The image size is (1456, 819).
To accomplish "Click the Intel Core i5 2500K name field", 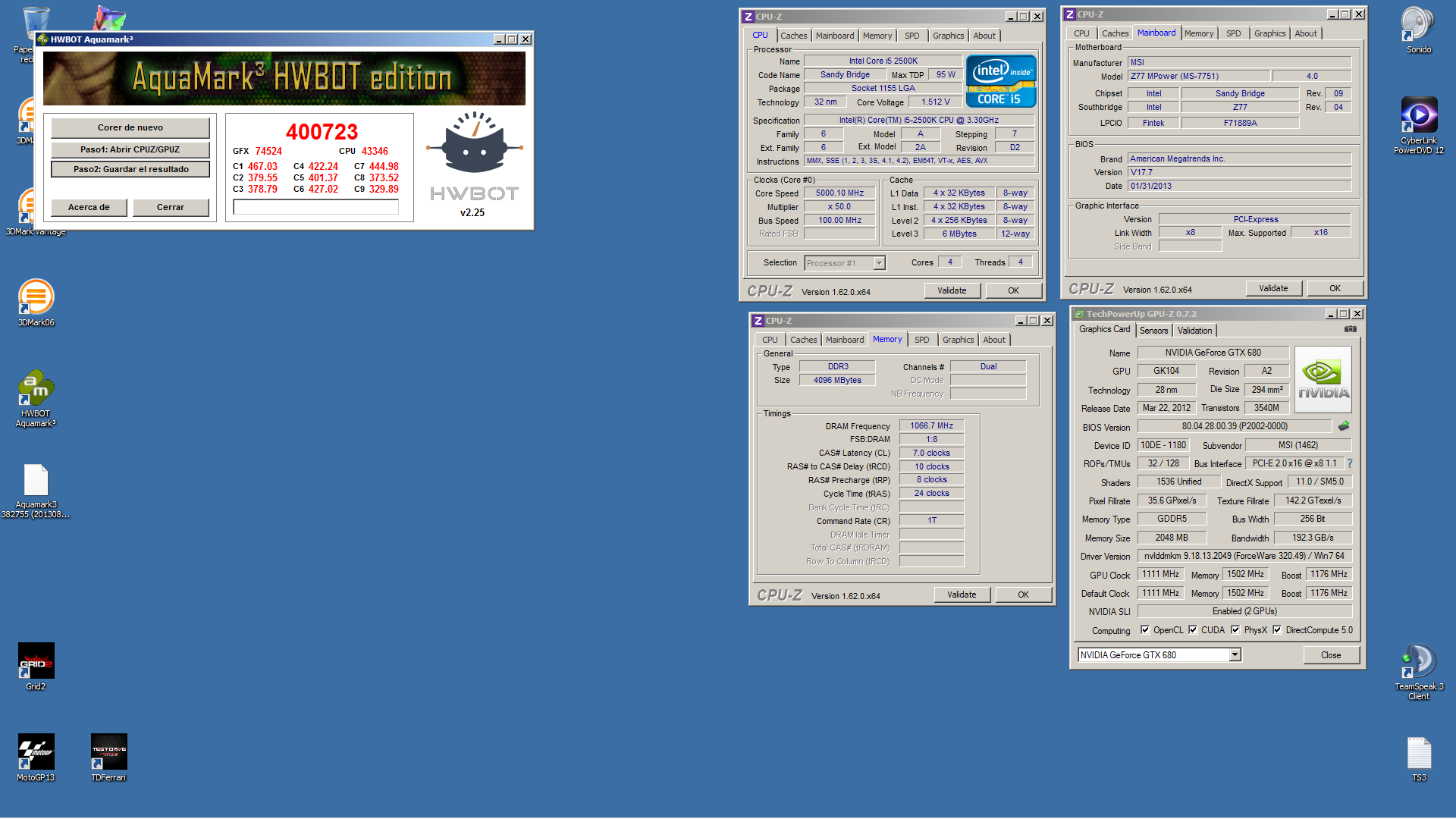I will (883, 61).
